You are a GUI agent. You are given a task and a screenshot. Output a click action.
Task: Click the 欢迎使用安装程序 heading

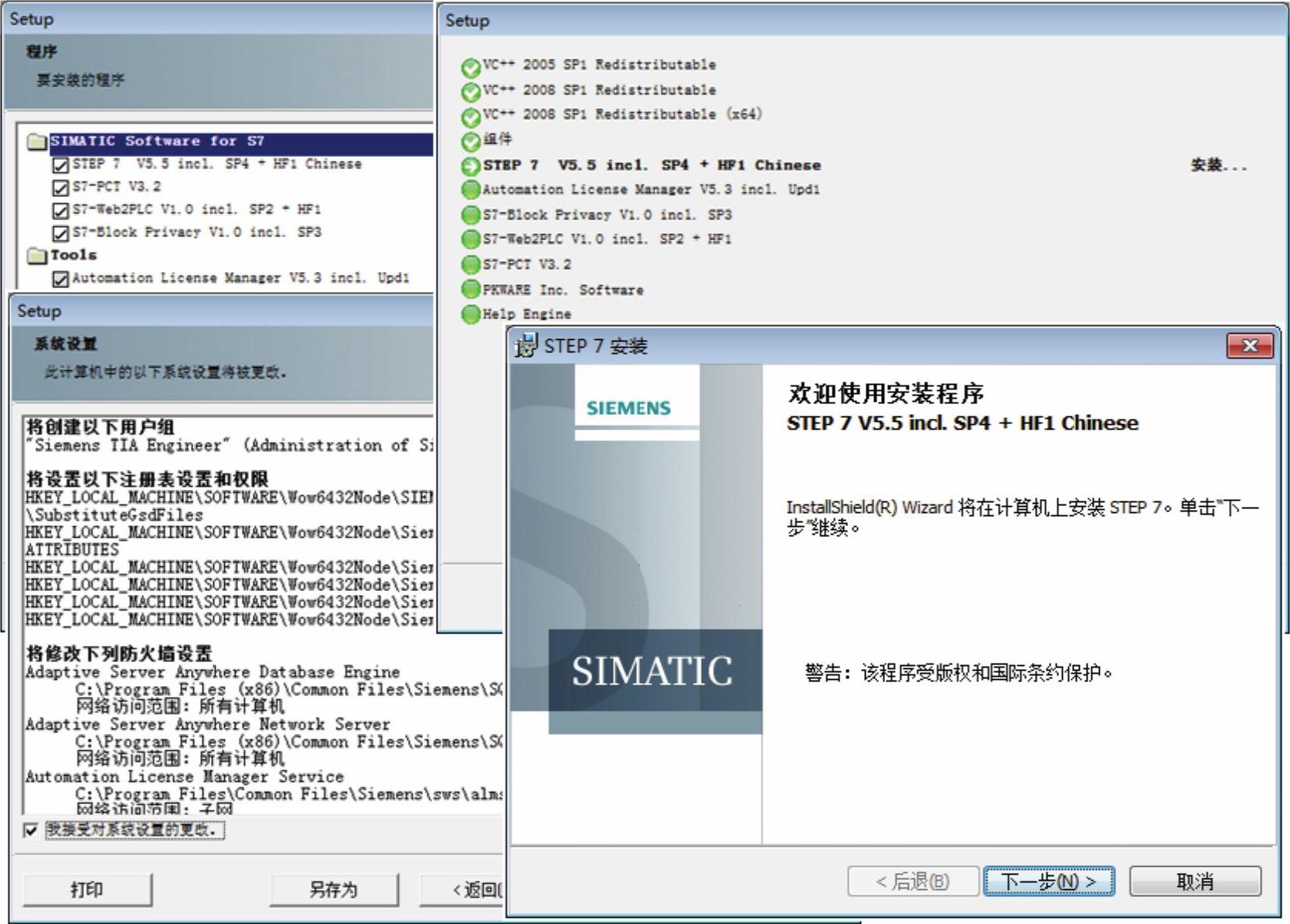pyautogui.click(x=886, y=394)
